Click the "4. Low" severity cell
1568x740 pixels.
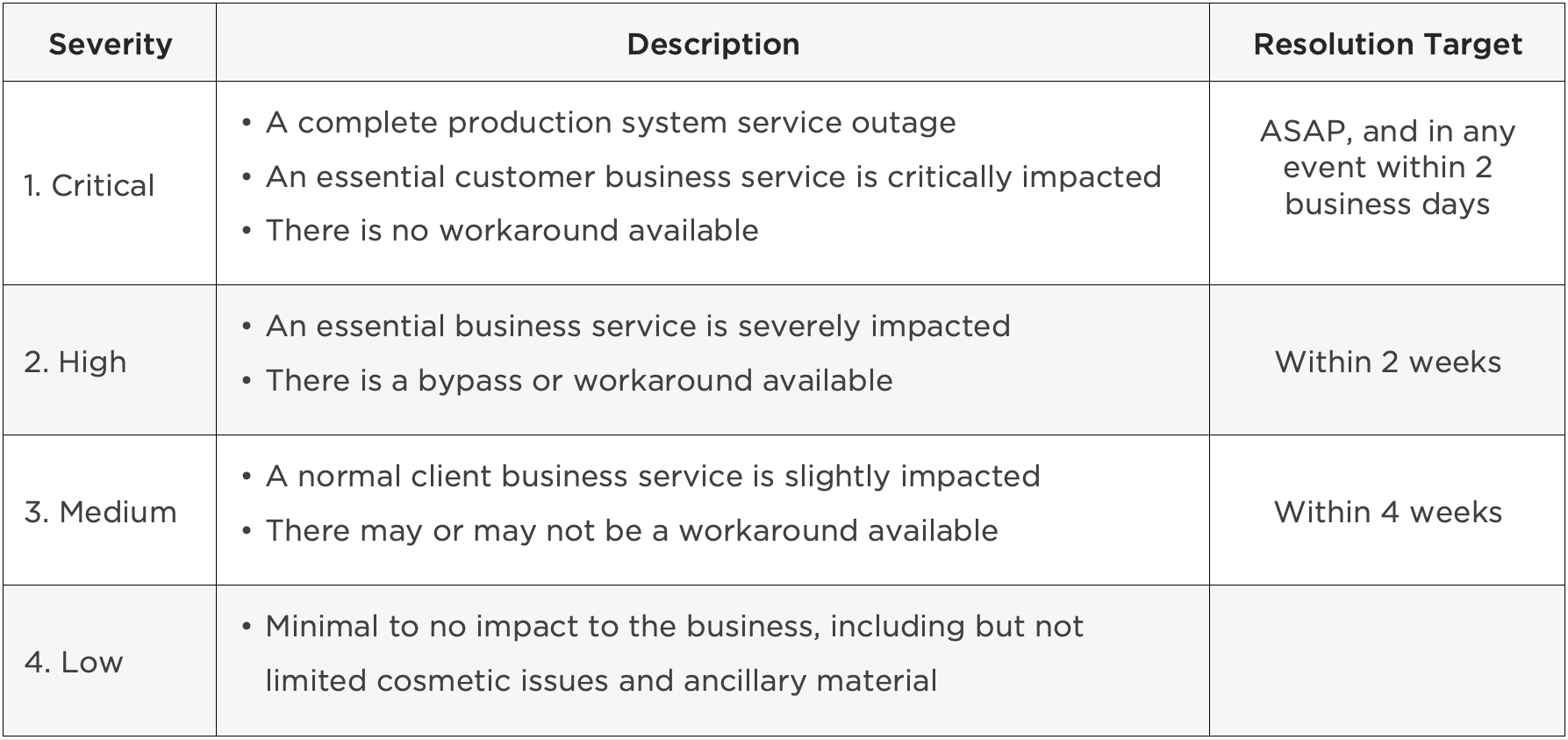(x=74, y=662)
